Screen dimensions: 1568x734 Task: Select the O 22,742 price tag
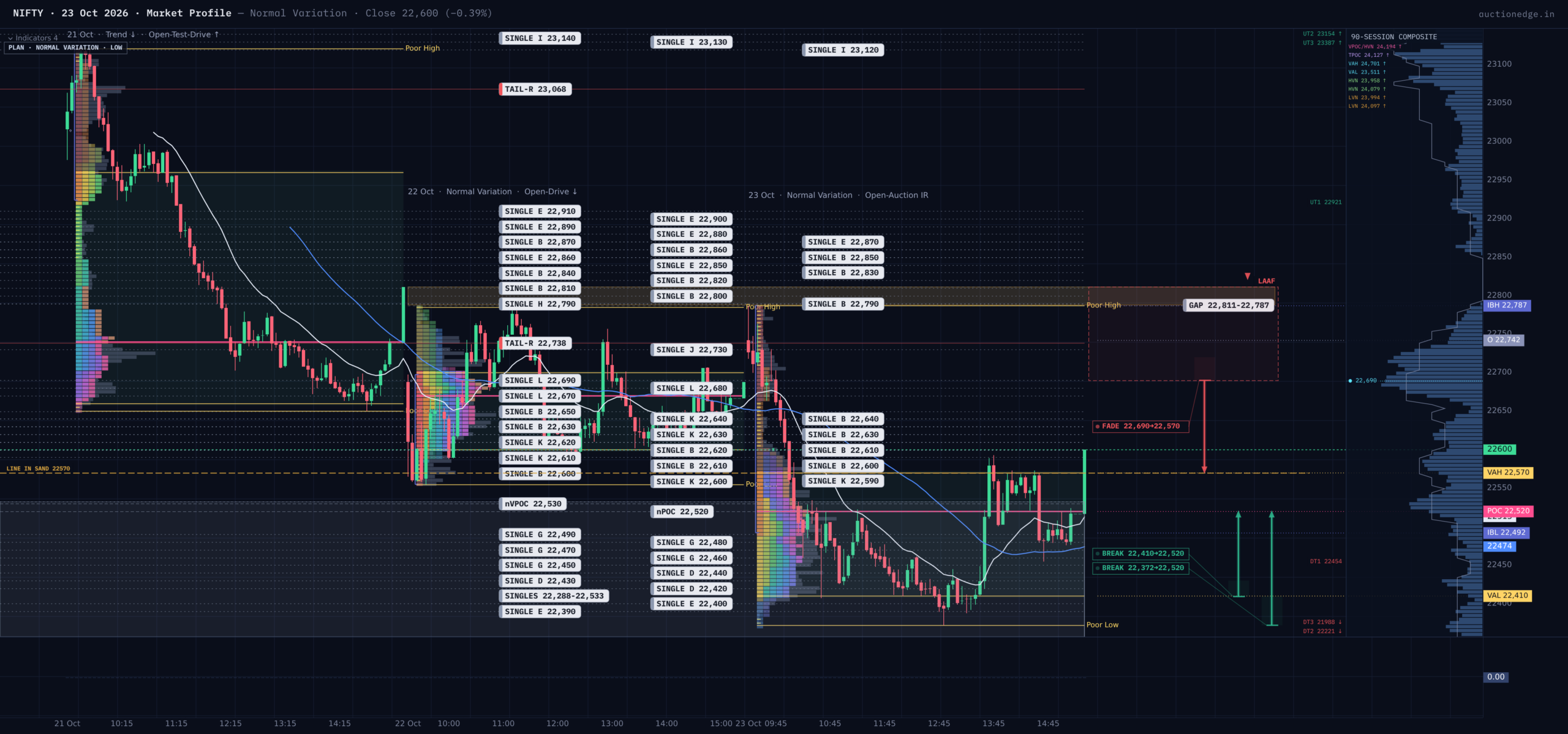tap(1504, 340)
